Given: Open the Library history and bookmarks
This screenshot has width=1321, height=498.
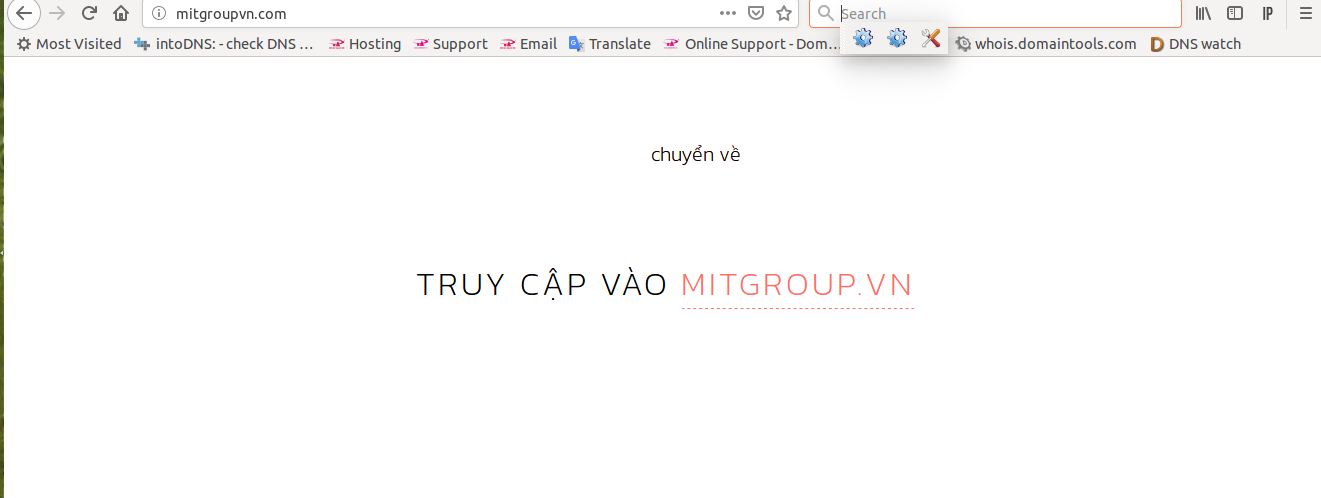Looking at the screenshot, I should pos(1204,14).
